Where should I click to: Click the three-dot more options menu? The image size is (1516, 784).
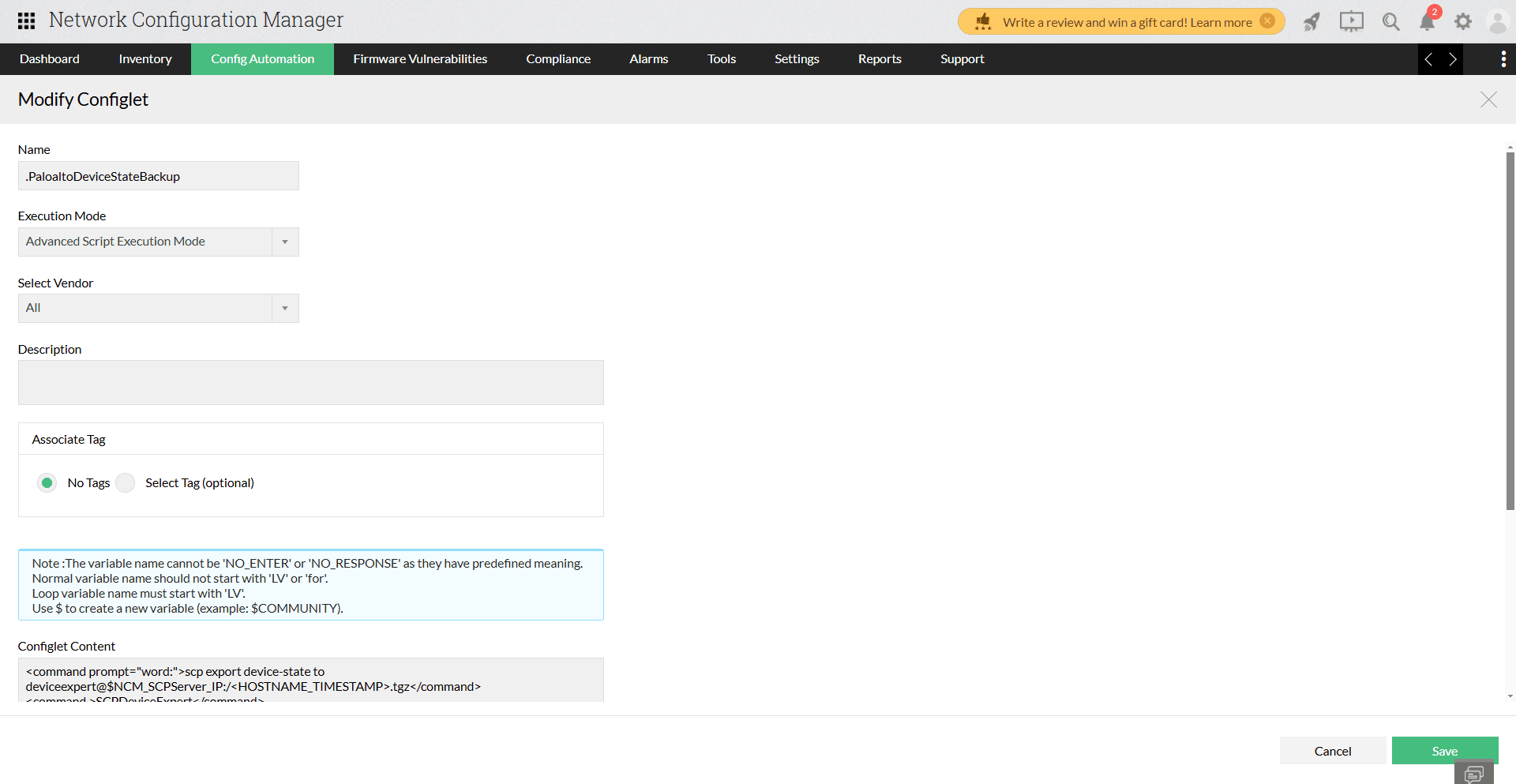click(x=1503, y=59)
